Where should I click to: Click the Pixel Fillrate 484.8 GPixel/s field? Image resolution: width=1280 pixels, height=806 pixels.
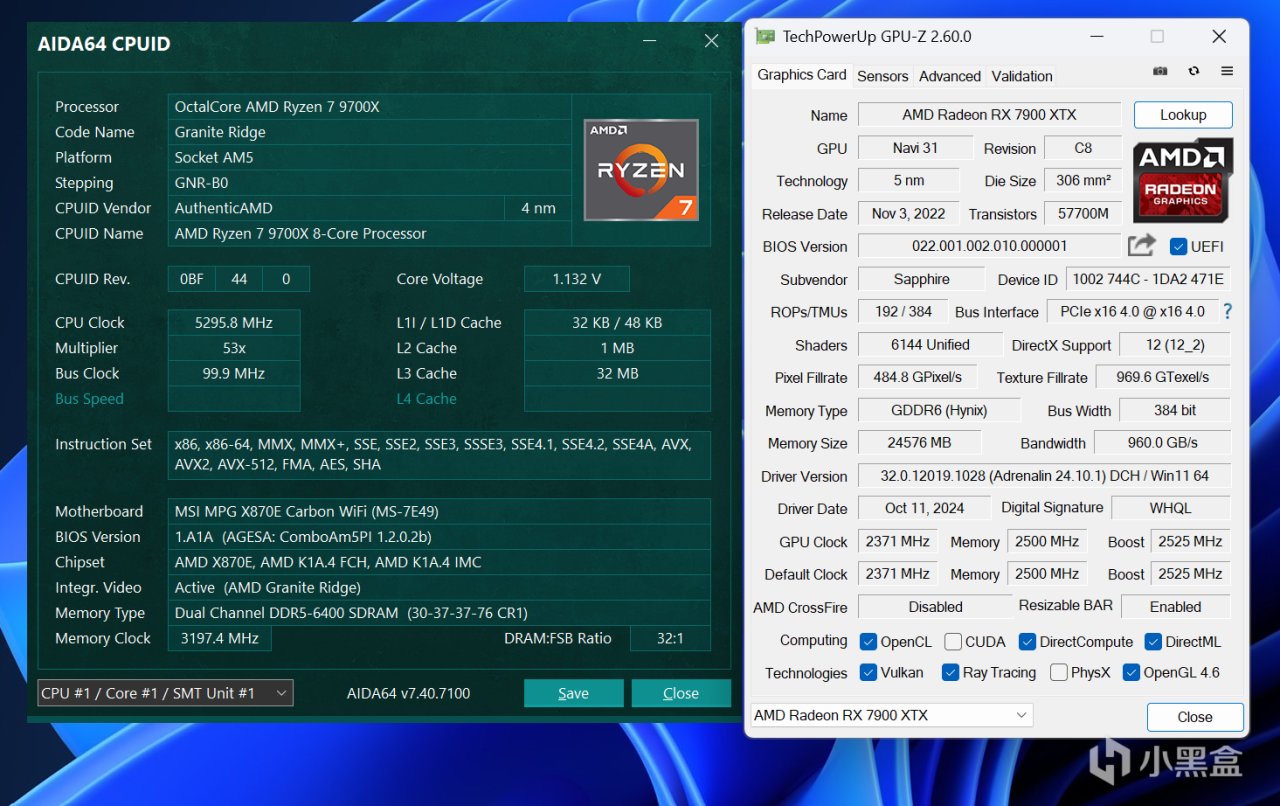(918, 378)
